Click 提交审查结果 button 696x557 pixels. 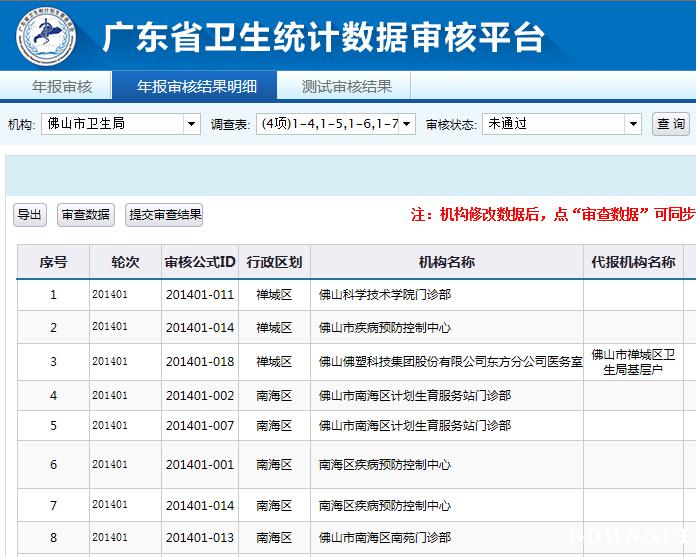point(164,215)
